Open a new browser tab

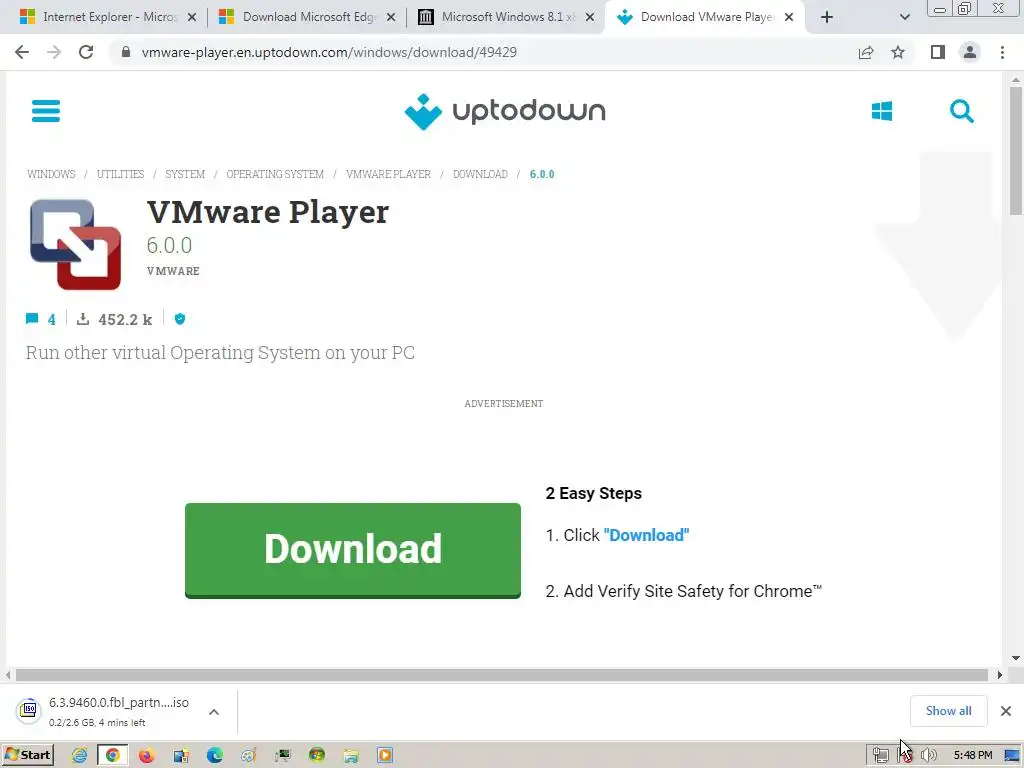(x=827, y=18)
